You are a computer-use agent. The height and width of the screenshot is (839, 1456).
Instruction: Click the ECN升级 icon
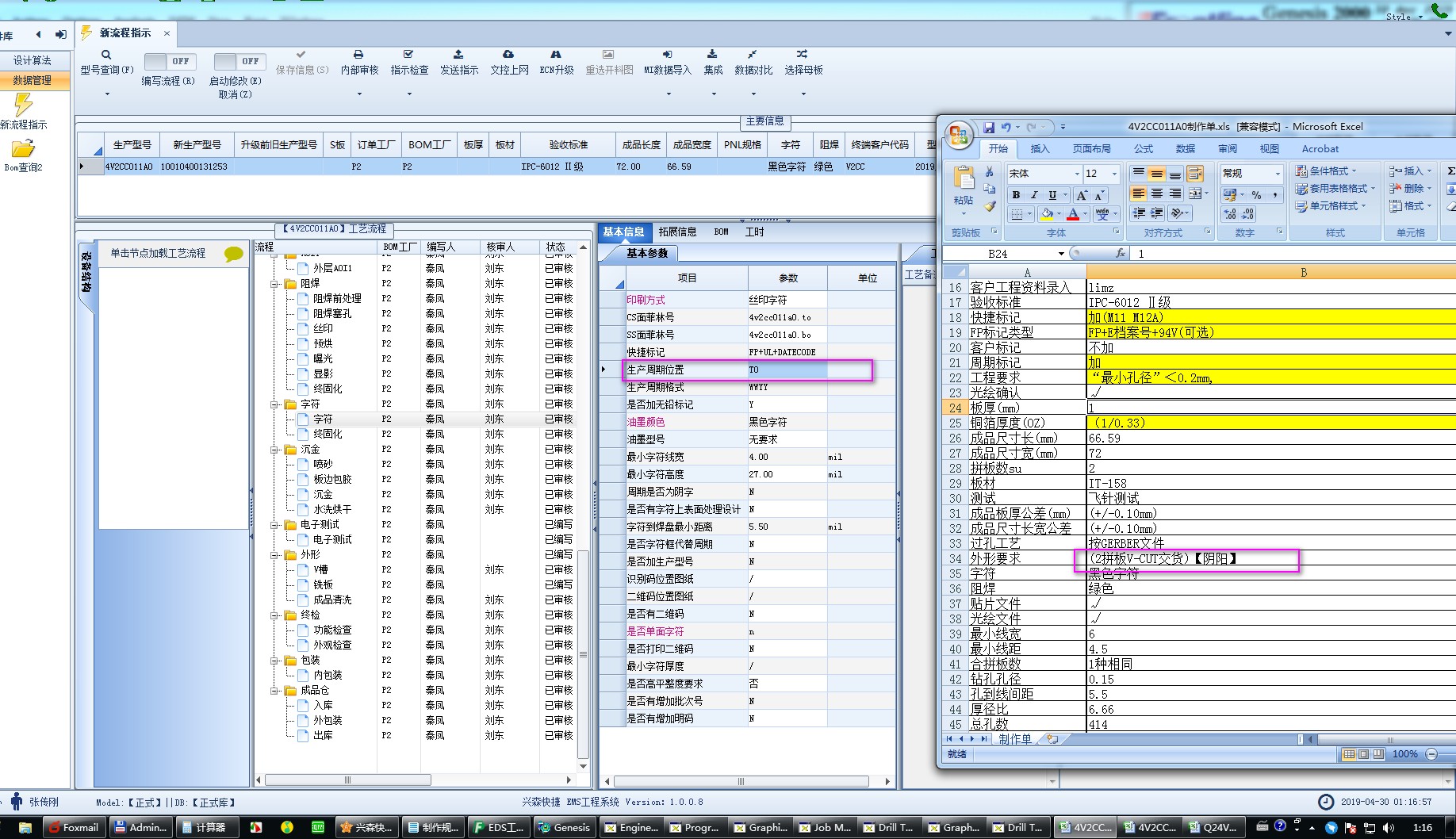click(556, 55)
